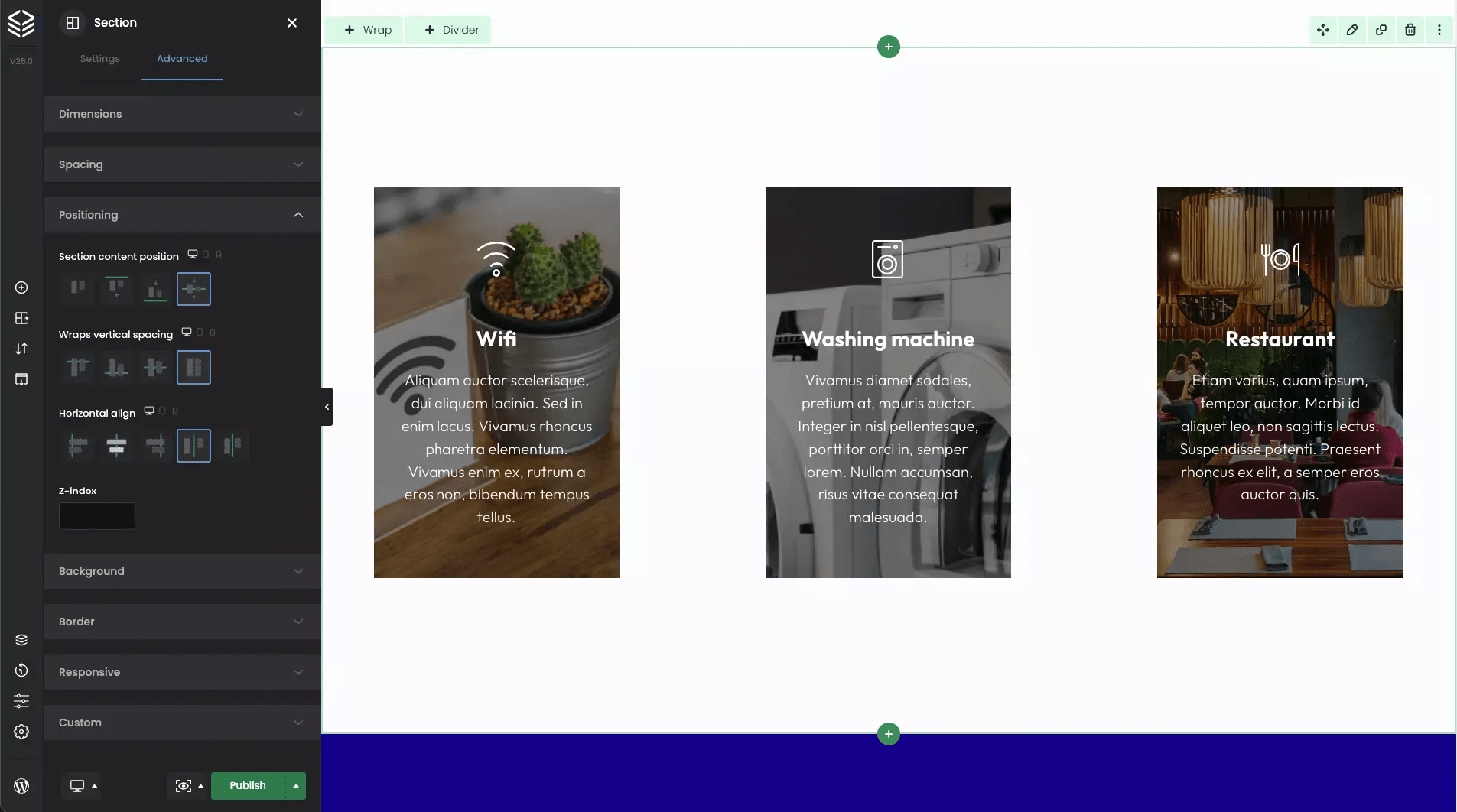Click the Z-index input field
This screenshot has height=812, width=1457.
(x=97, y=516)
